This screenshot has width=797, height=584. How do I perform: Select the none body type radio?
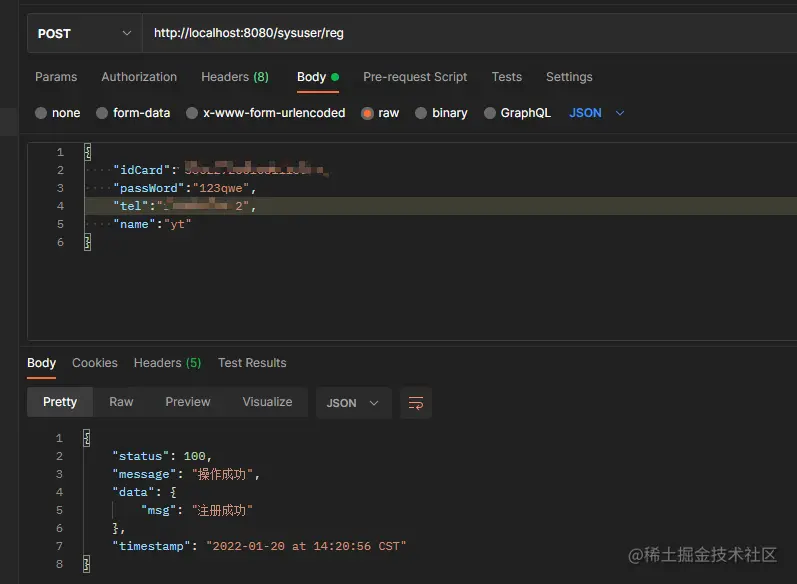pos(41,113)
